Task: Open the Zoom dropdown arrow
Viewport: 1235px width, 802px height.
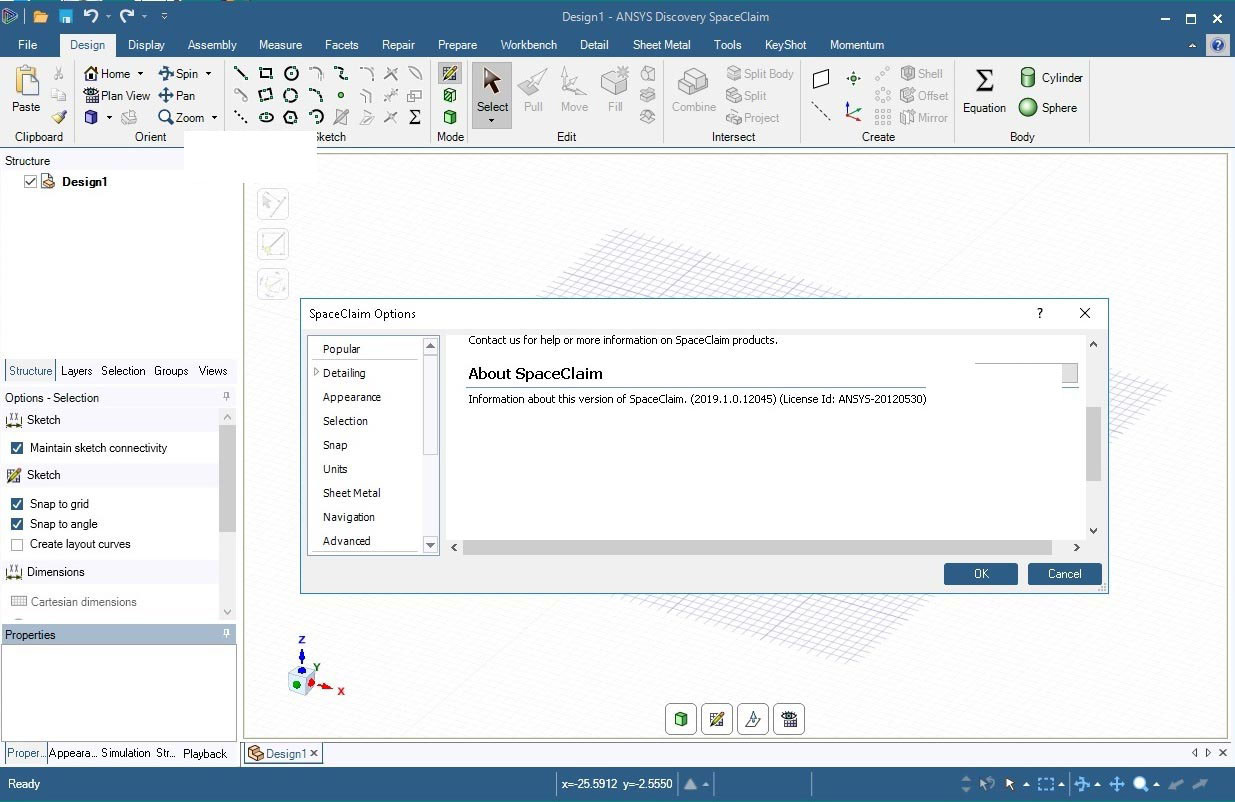Action: point(214,117)
